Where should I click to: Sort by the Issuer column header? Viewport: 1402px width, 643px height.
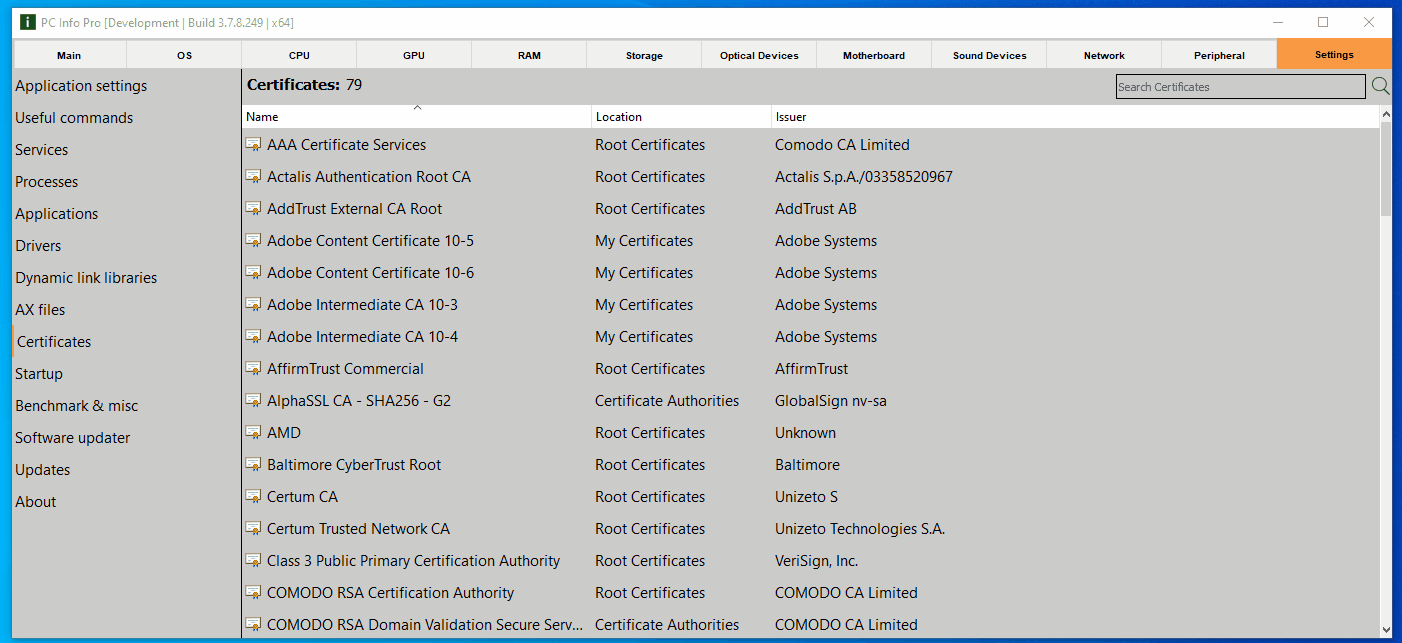pyautogui.click(x=1075, y=117)
